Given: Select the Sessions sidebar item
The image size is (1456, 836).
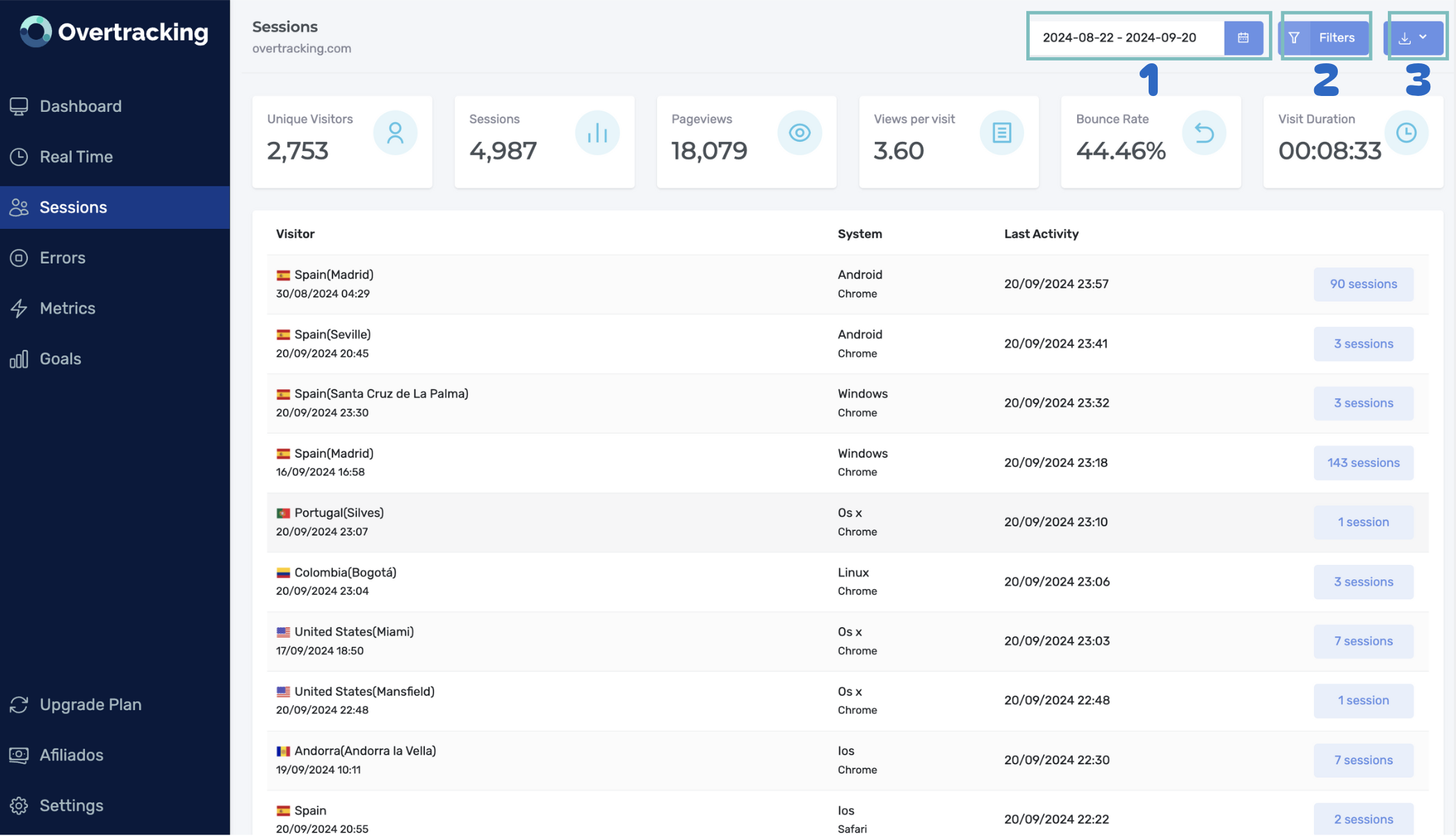Looking at the screenshot, I should click(x=115, y=207).
